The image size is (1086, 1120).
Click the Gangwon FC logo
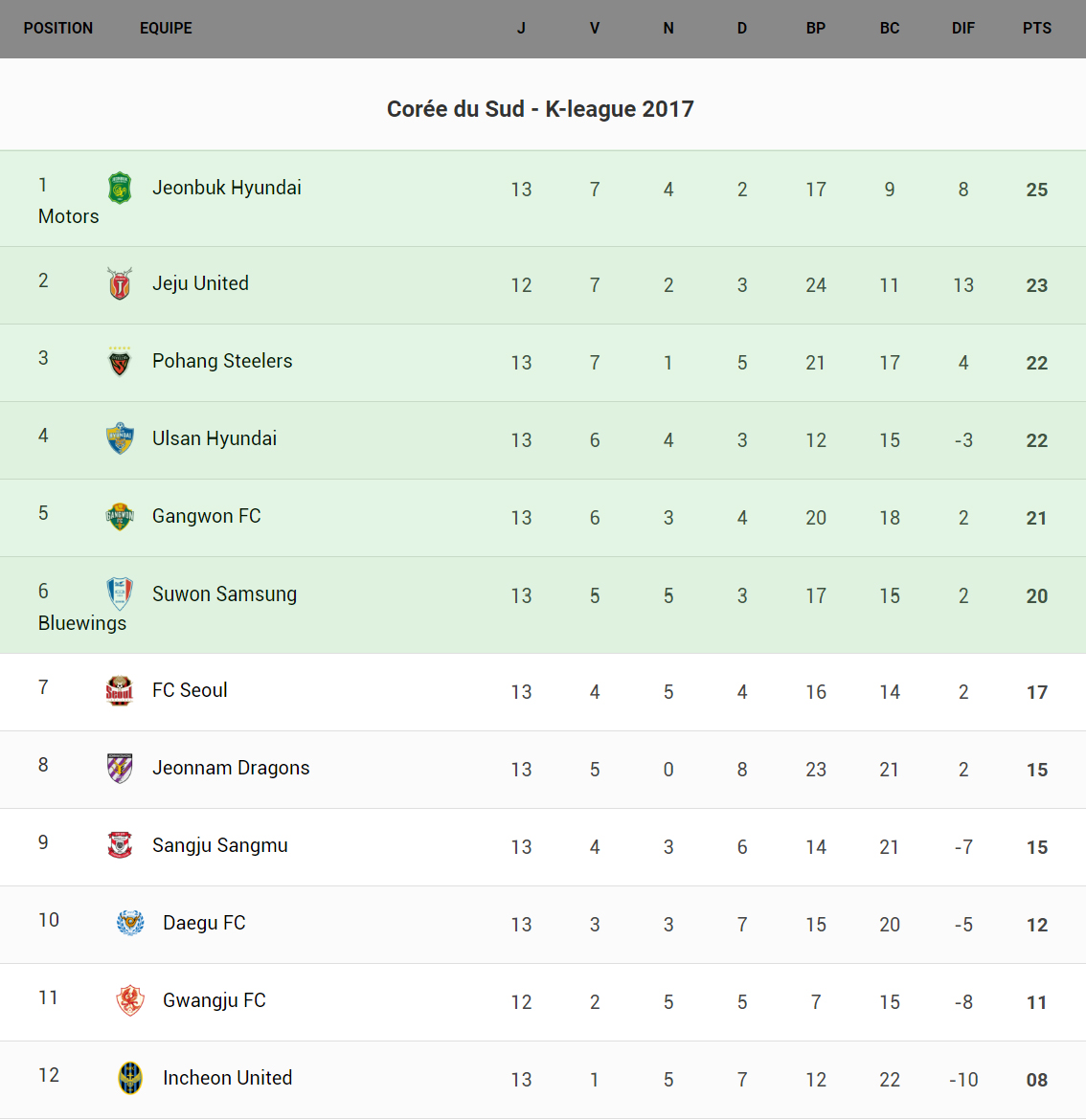pos(120,517)
